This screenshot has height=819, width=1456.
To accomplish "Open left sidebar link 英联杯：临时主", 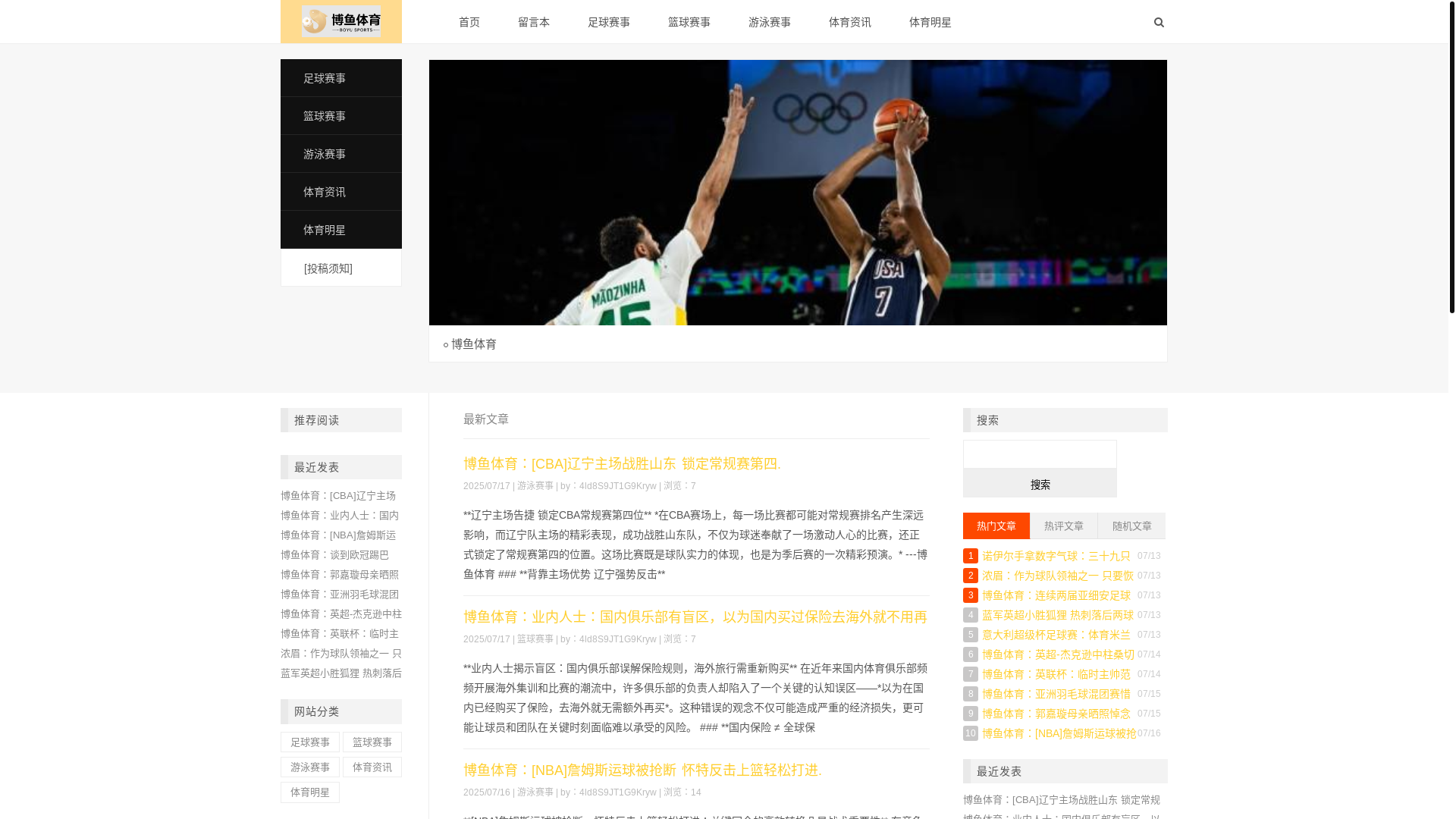I will tap(340, 633).
